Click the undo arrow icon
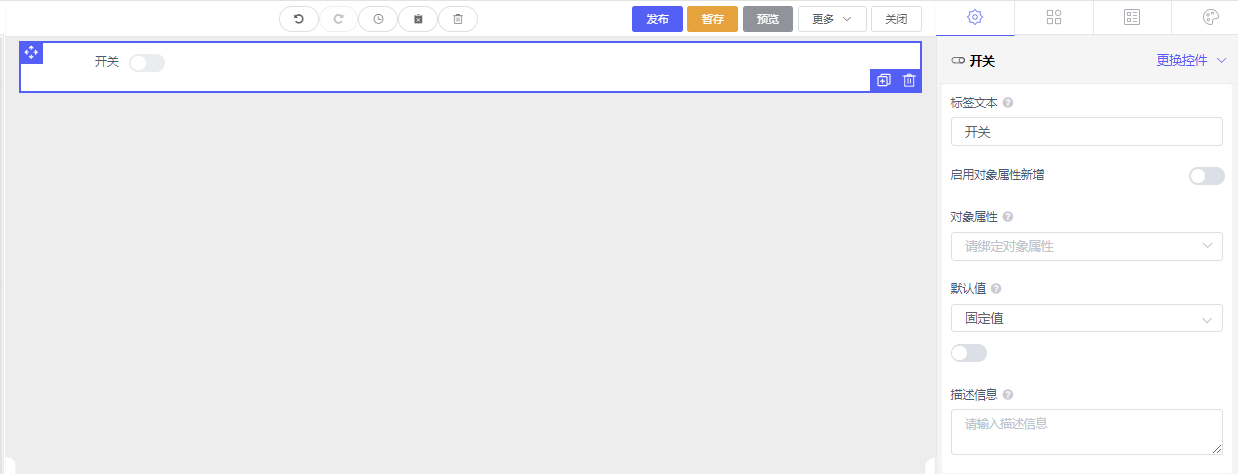 click(x=298, y=19)
